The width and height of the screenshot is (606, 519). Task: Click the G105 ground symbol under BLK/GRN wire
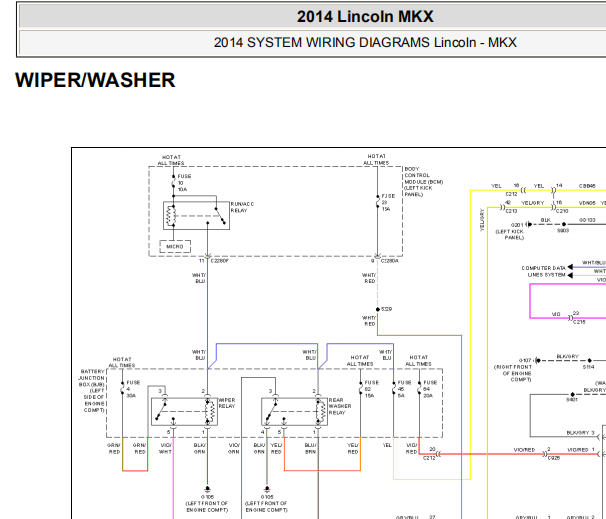click(x=208, y=489)
